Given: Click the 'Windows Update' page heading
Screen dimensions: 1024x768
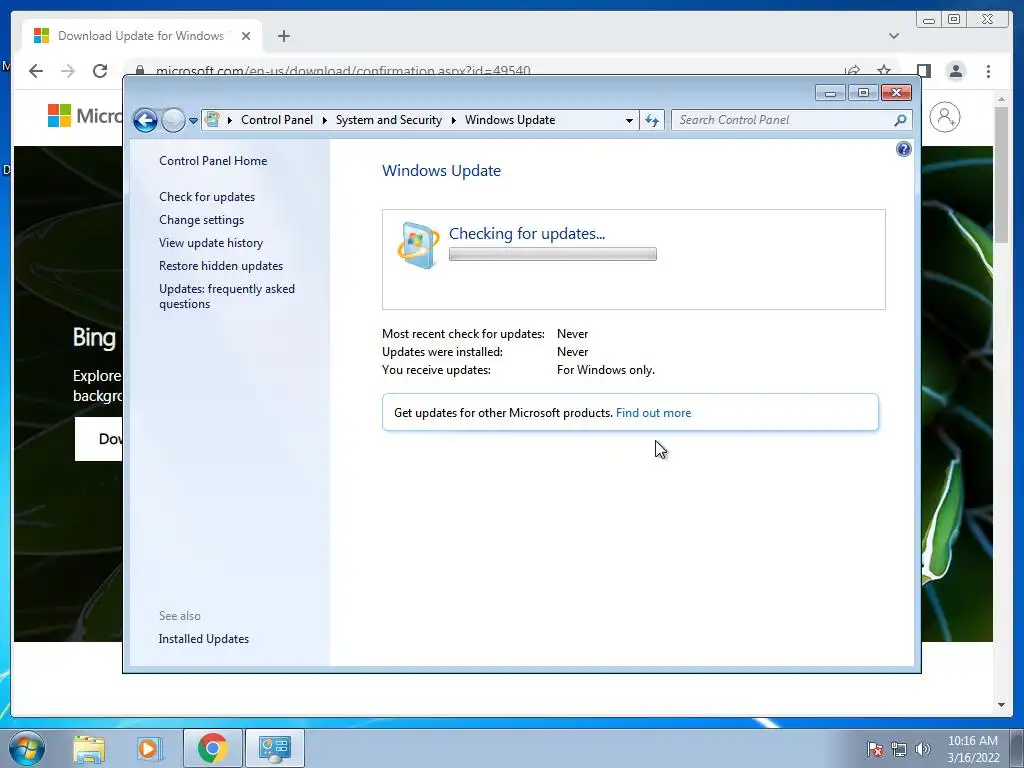Looking at the screenshot, I should pyautogui.click(x=441, y=170).
